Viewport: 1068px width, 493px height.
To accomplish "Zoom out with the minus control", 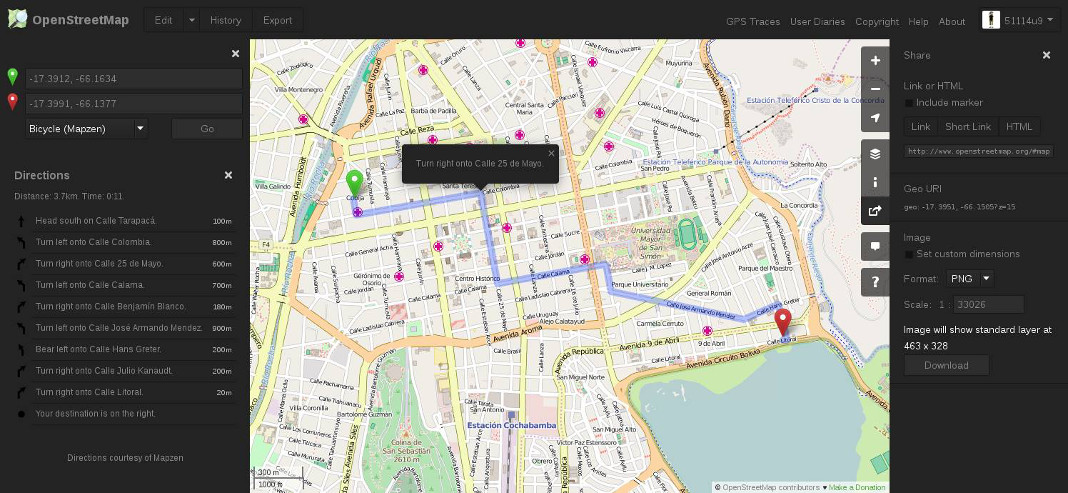I will click(875, 89).
